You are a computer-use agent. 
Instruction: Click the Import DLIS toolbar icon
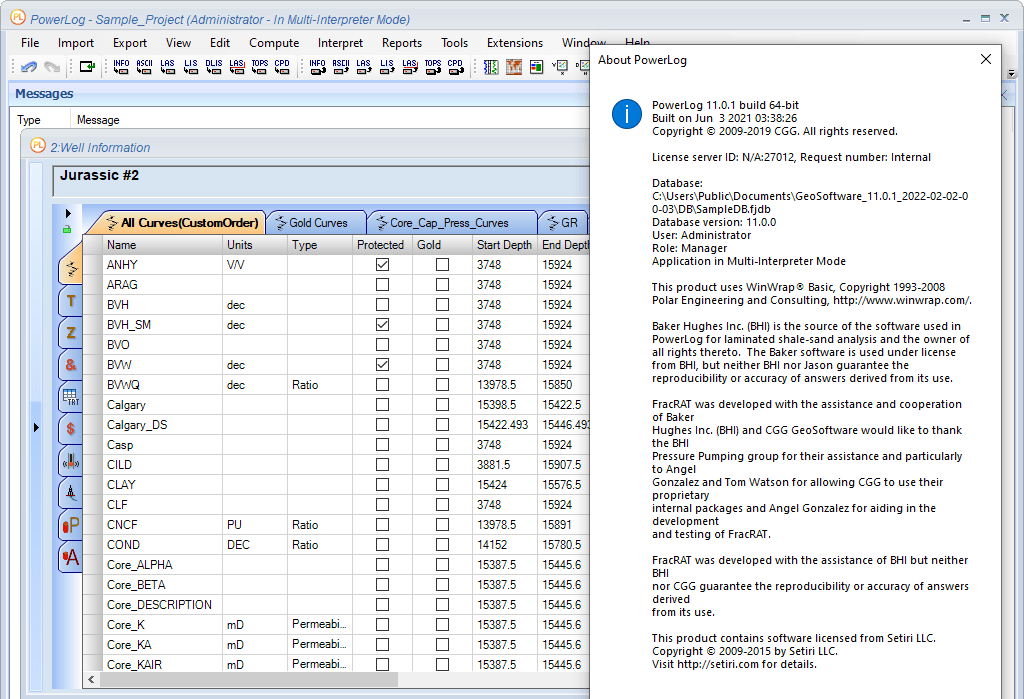pyautogui.click(x=214, y=67)
